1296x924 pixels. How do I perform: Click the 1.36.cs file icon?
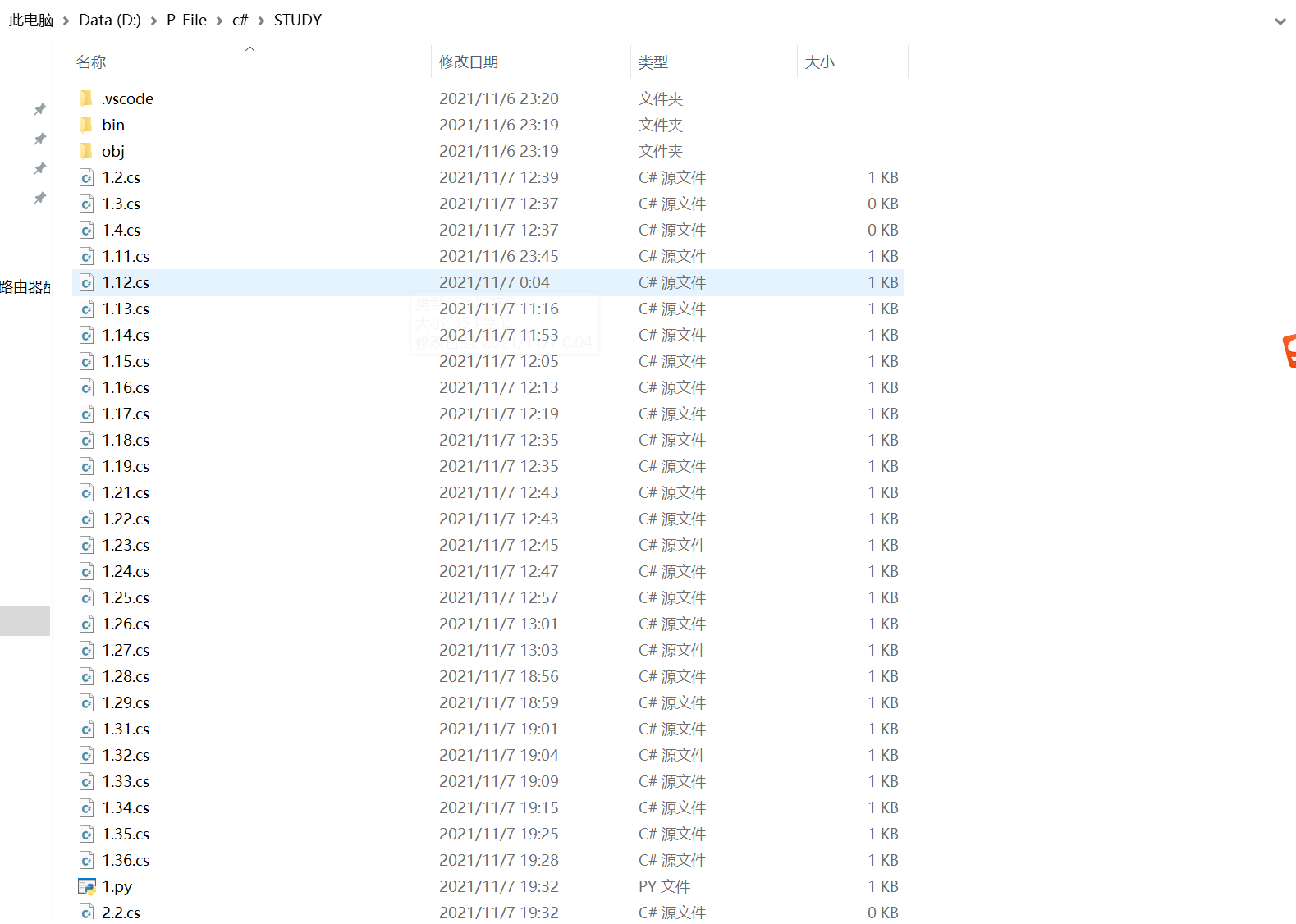click(x=86, y=860)
